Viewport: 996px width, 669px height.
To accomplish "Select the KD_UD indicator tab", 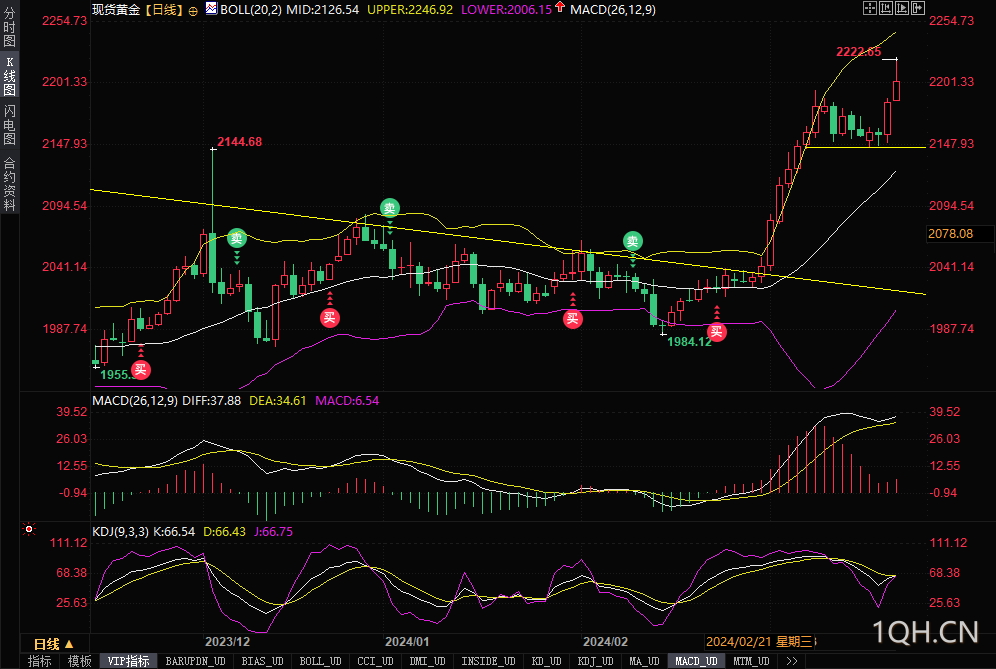I will 546,661.
